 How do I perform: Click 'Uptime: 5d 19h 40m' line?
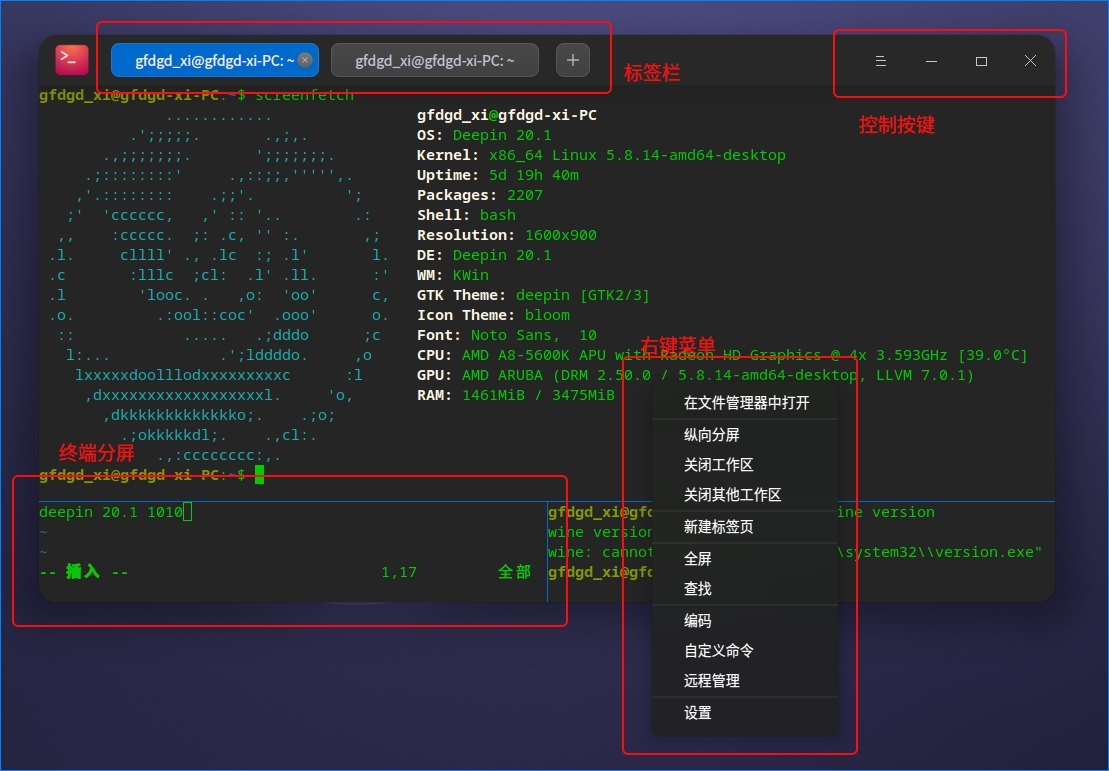click(498, 175)
